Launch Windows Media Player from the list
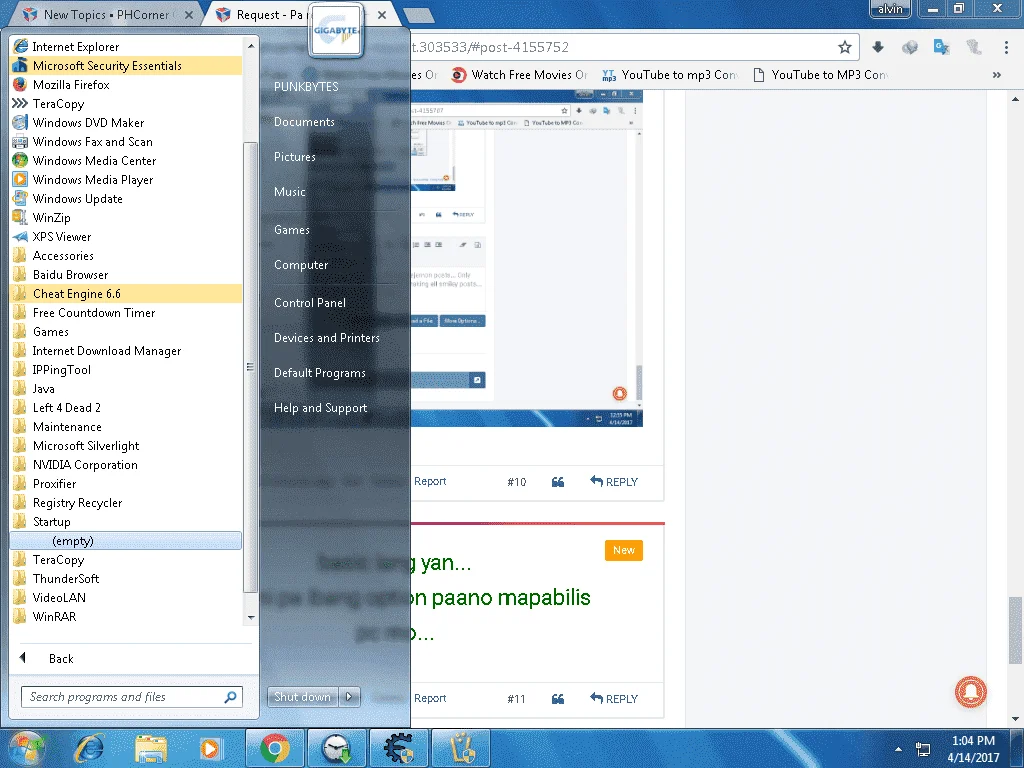 pos(126,179)
